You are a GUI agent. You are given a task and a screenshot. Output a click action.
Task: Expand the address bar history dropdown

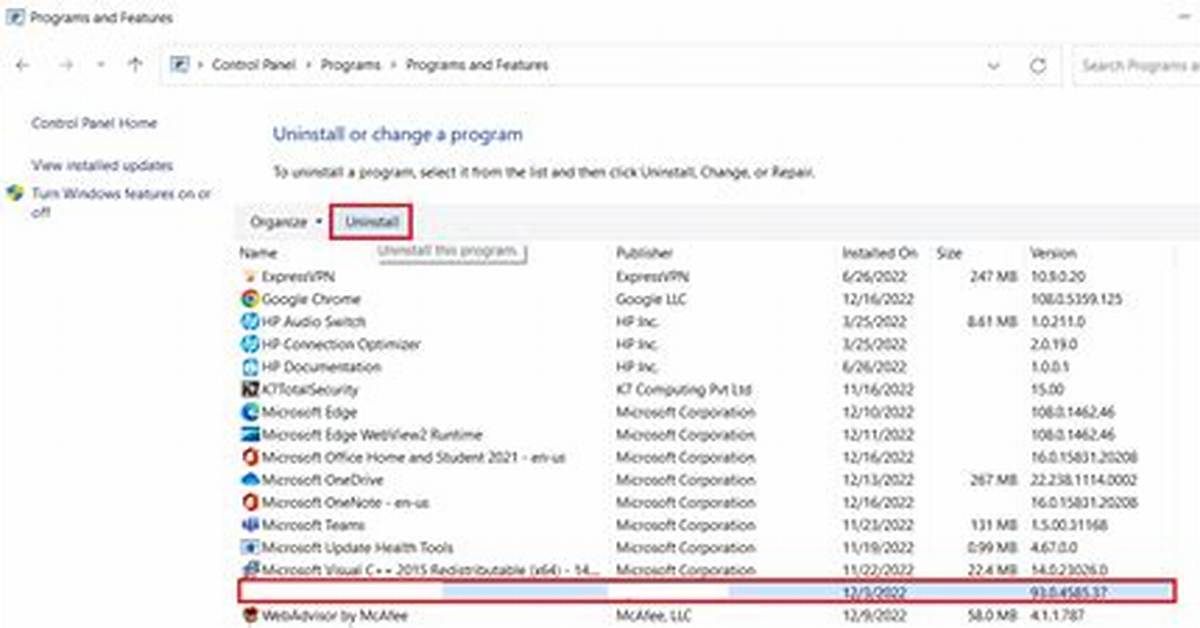click(994, 65)
